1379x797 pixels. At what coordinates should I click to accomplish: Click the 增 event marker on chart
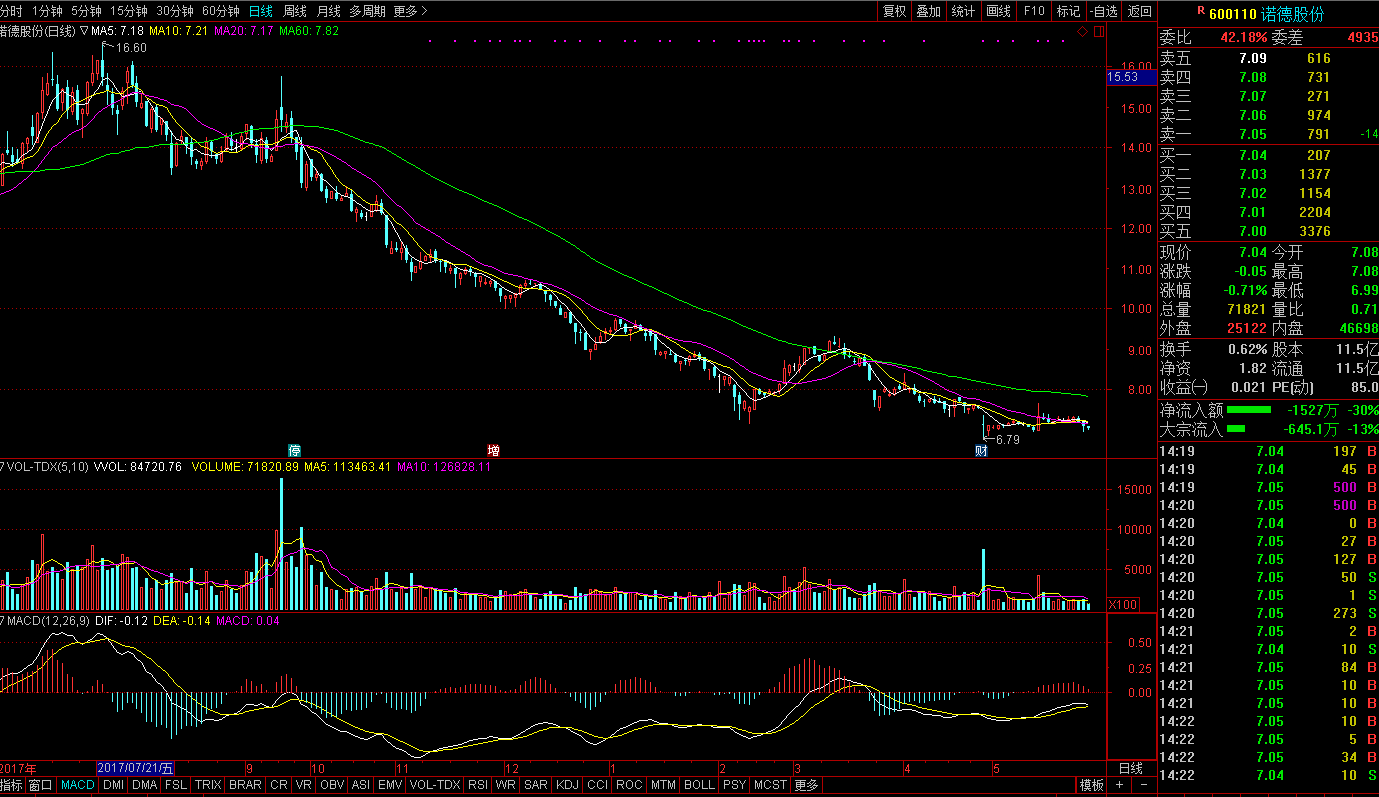point(493,450)
